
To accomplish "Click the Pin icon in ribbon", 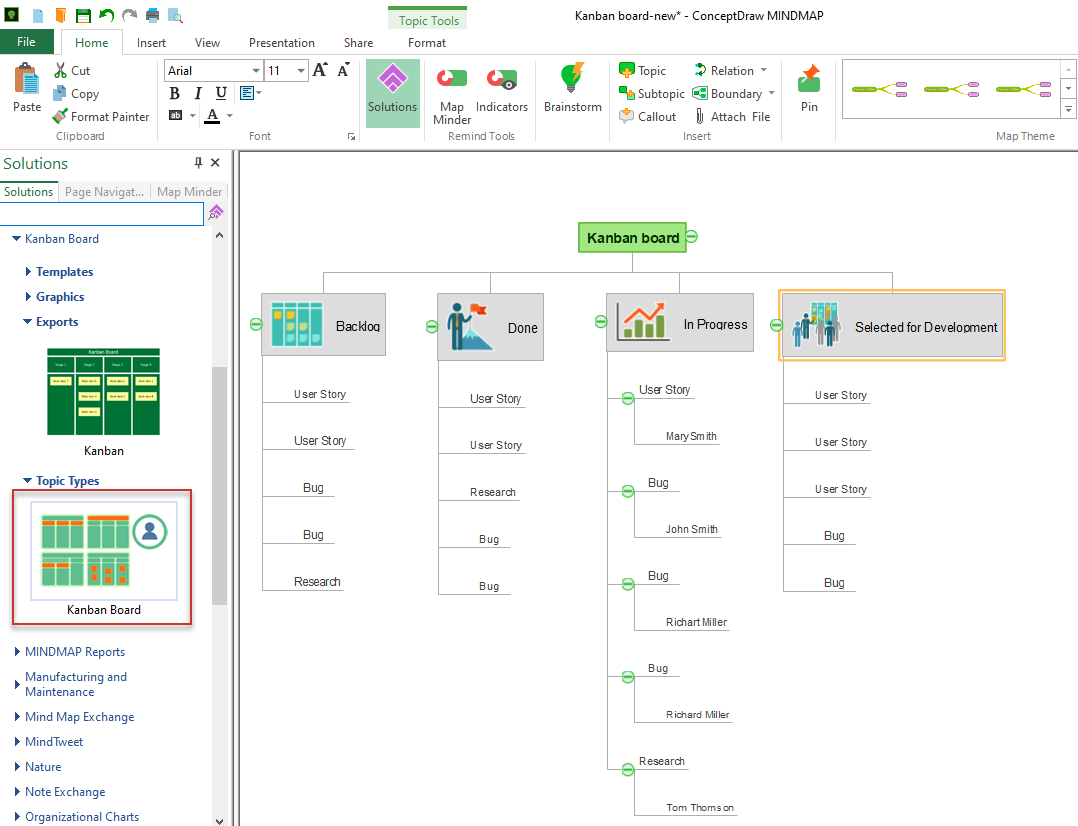I will click(x=809, y=92).
